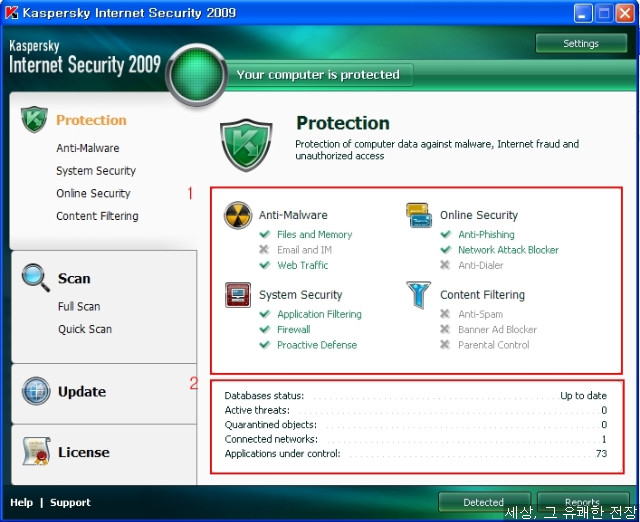640x522 pixels.
Task: Open the Update section
Action: pos(82,392)
